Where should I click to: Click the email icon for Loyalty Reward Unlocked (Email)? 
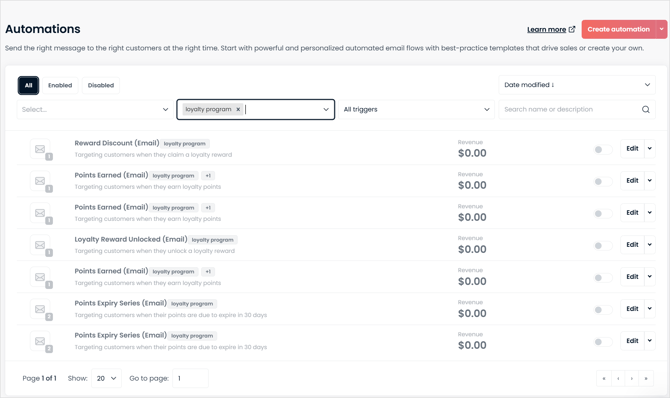(x=40, y=245)
